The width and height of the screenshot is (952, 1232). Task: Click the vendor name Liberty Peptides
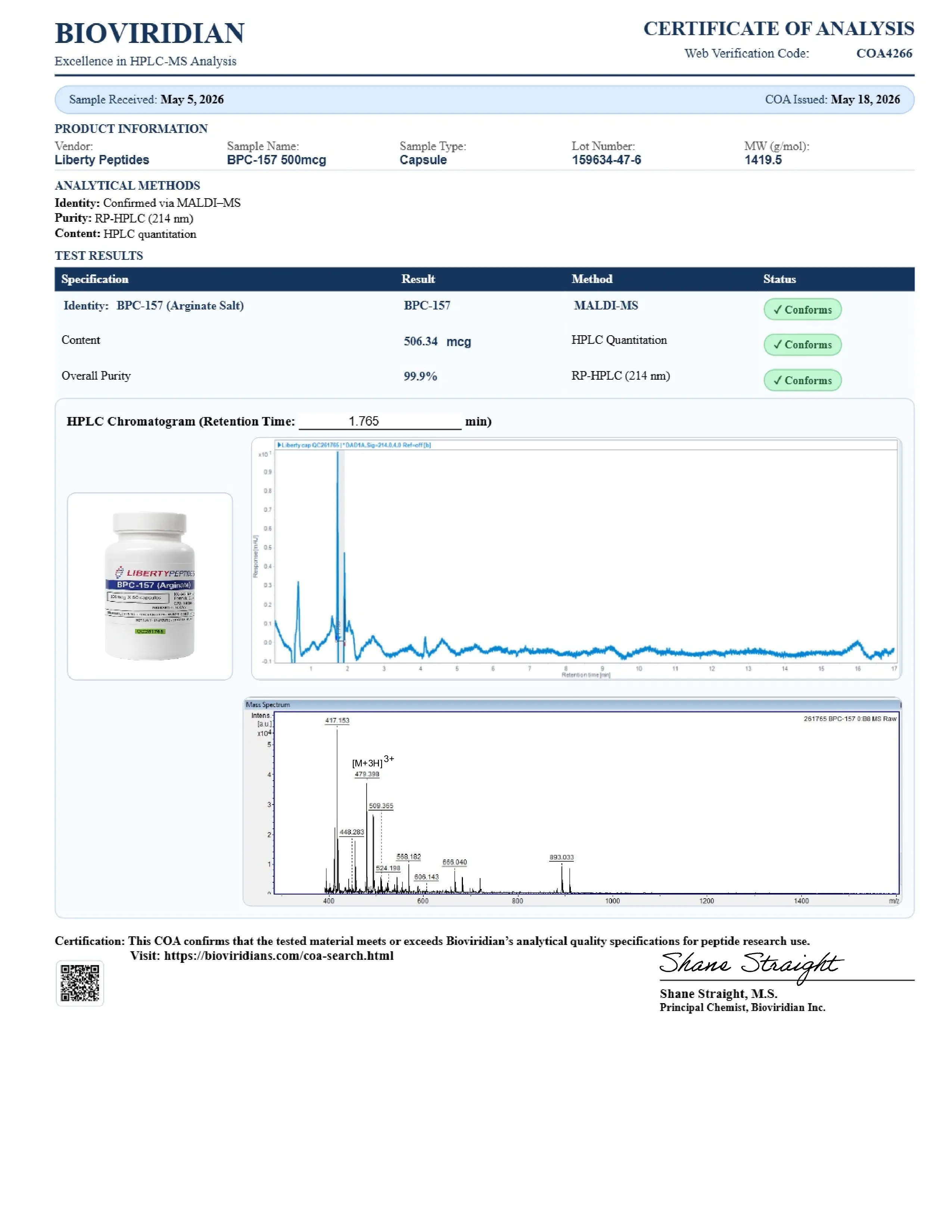click(x=102, y=160)
